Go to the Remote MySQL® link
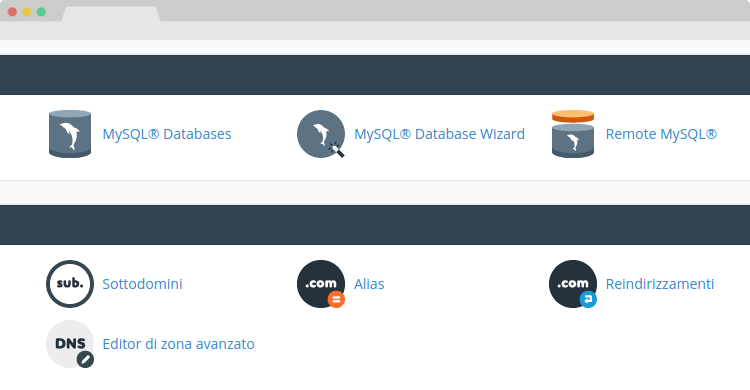The height and width of the screenshot is (390, 750). click(661, 134)
